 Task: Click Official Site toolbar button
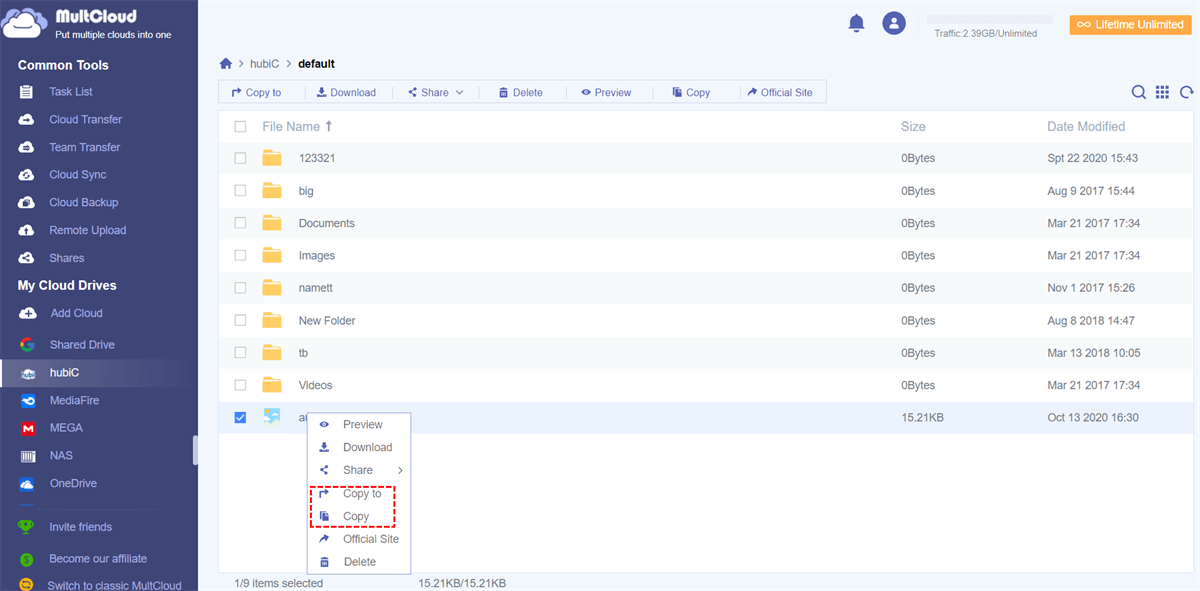tap(780, 92)
